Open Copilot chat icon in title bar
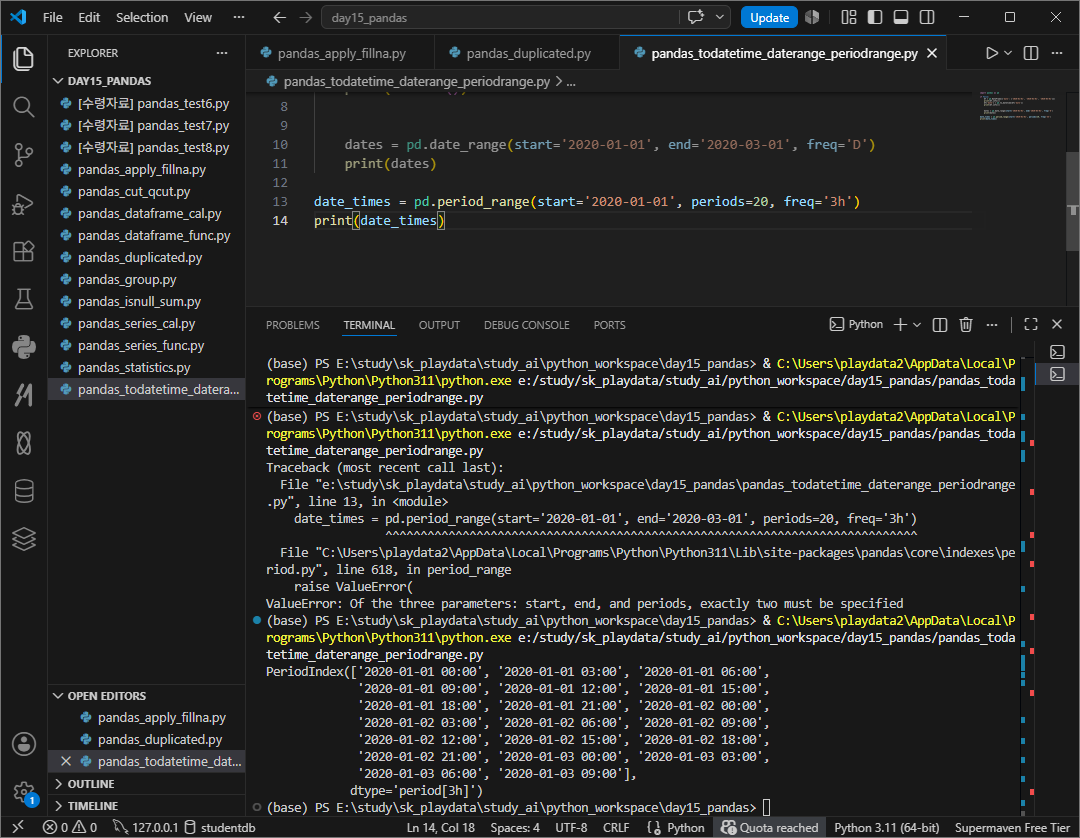Screen dimensions: 1080x838 [696, 17]
